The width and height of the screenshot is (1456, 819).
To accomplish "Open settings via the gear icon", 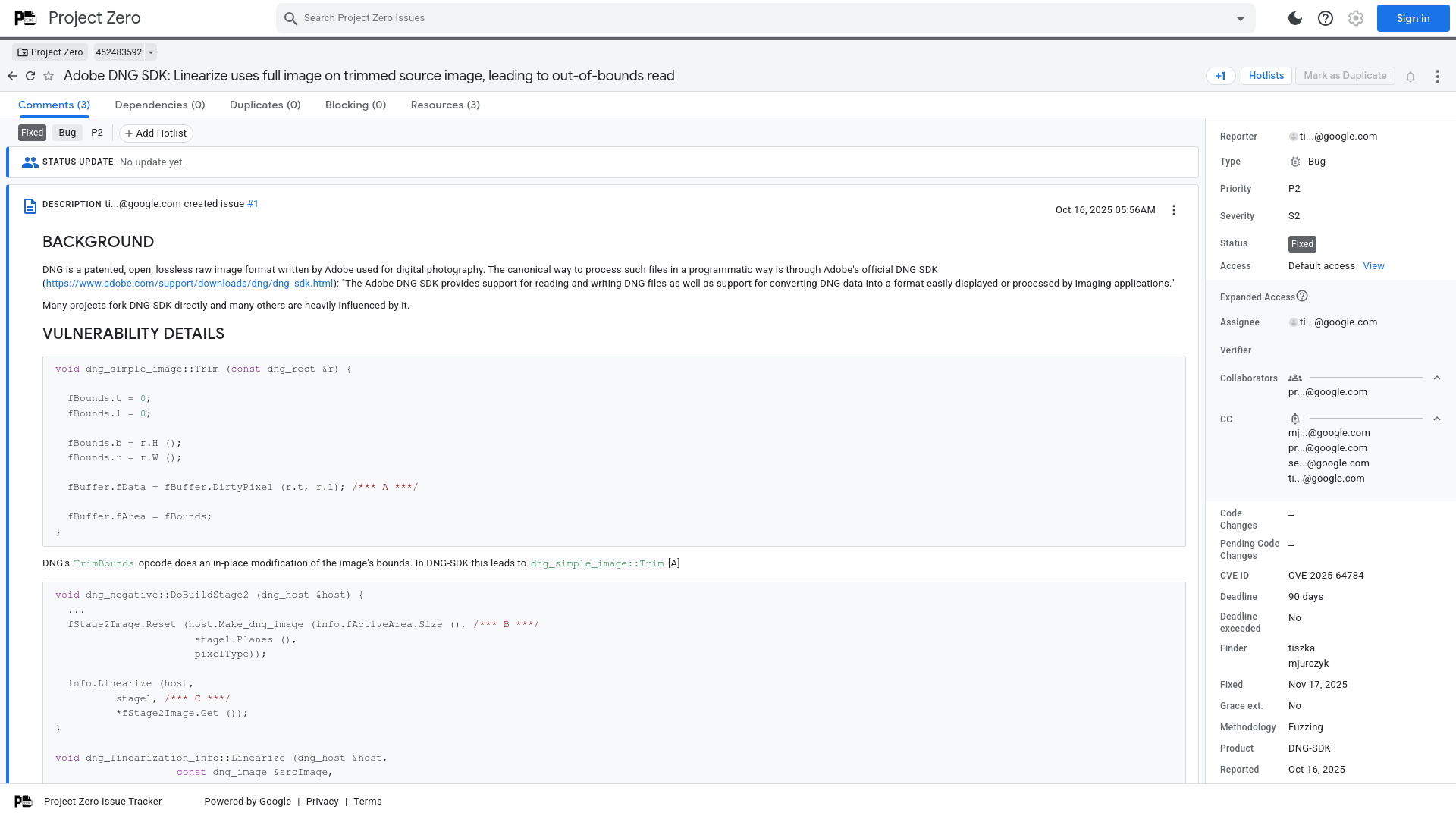I will pyautogui.click(x=1355, y=18).
